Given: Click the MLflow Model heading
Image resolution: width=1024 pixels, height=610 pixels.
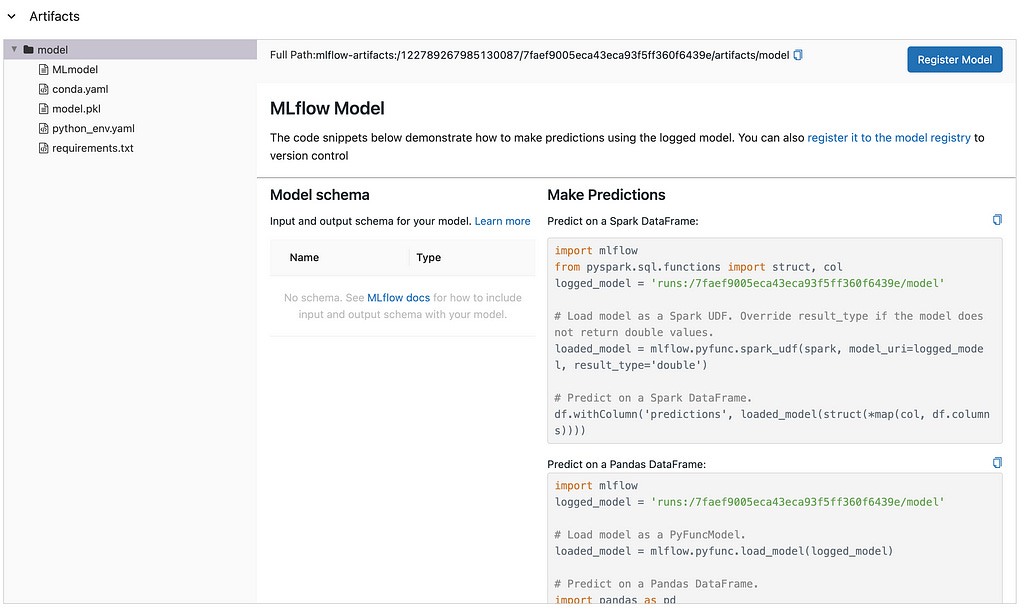Looking at the screenshot, I should [327, 108].
